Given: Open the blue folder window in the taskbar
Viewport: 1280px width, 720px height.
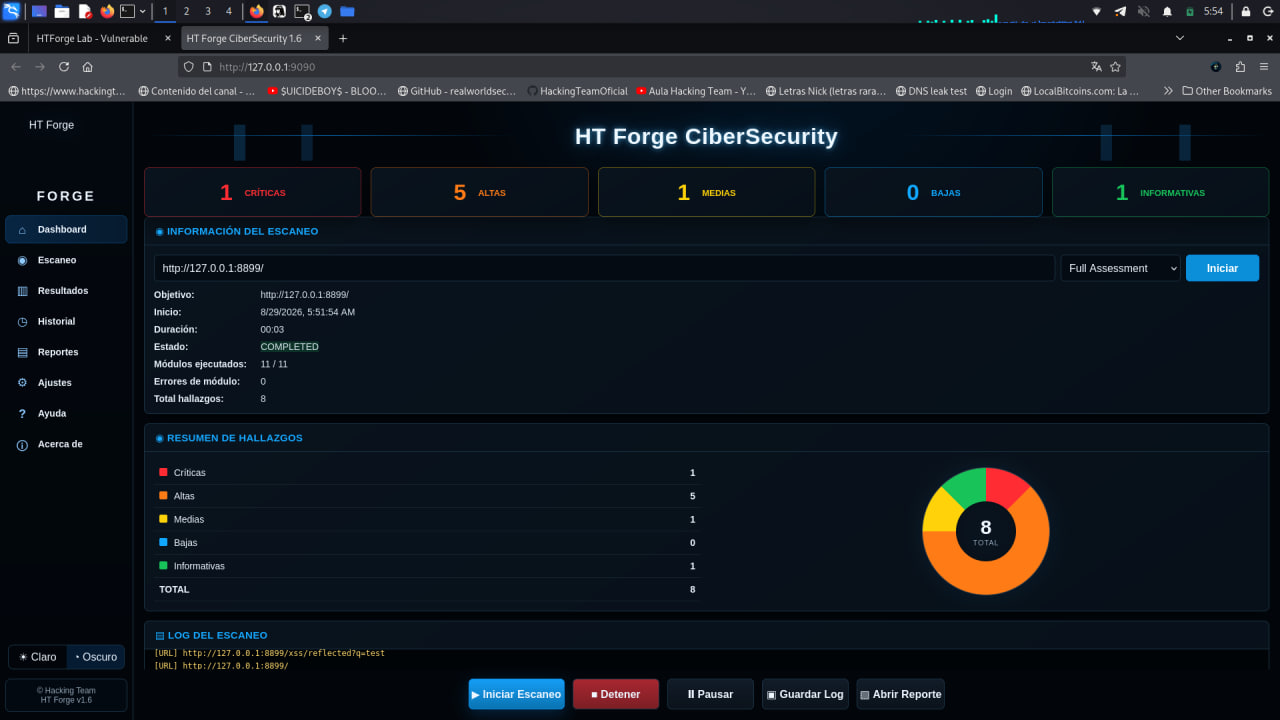Looking at the screenshot, I should click(347, 11).
